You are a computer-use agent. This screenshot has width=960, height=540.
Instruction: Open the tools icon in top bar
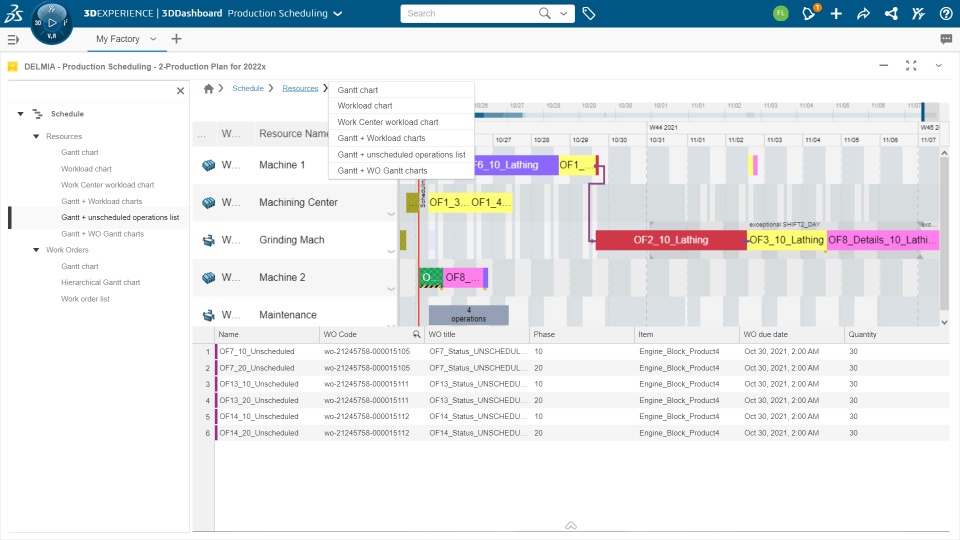tap(918, 13)
